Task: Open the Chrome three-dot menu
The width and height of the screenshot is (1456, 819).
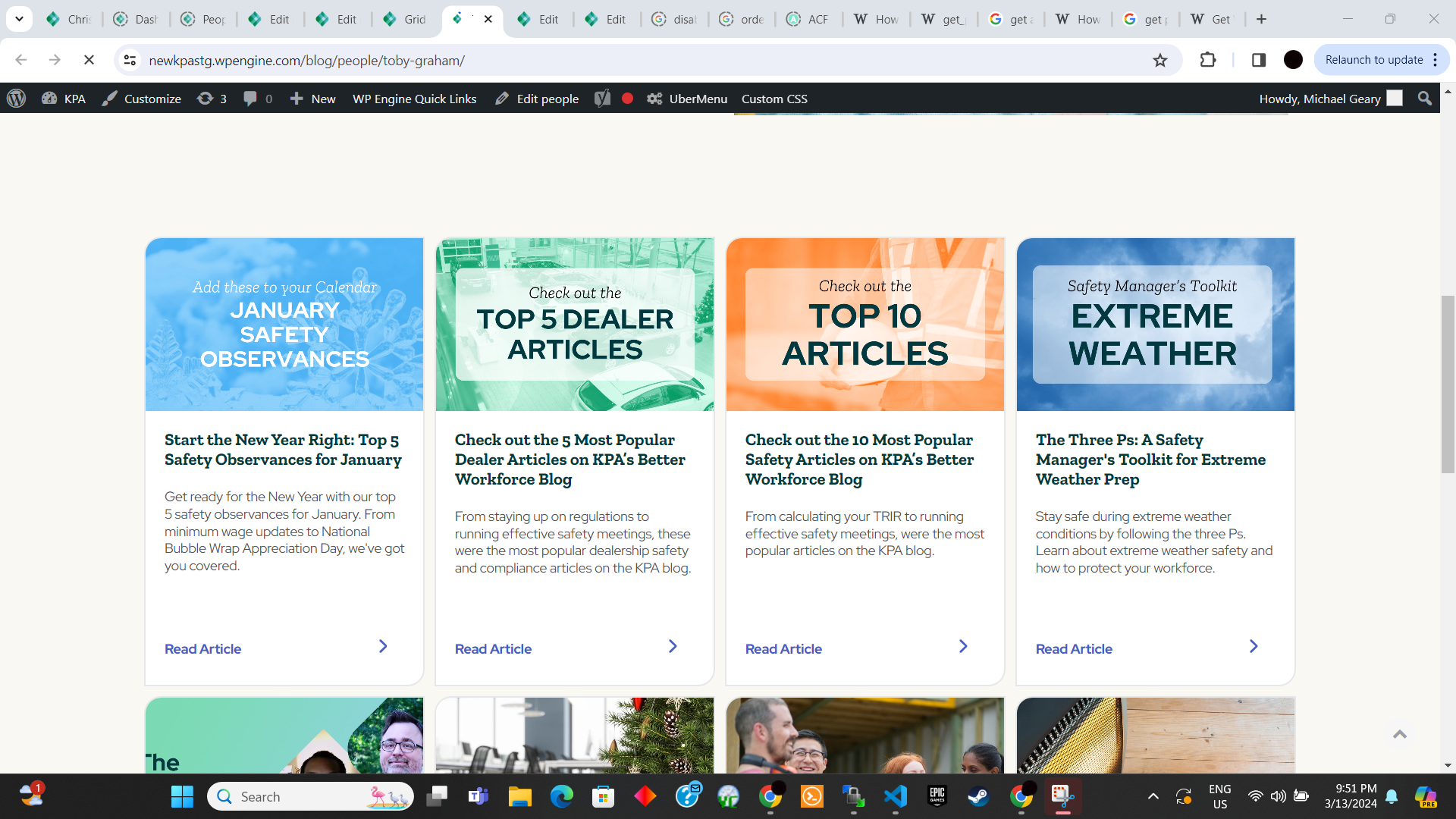Action: pyautogui.click(x=1435, y=60)
